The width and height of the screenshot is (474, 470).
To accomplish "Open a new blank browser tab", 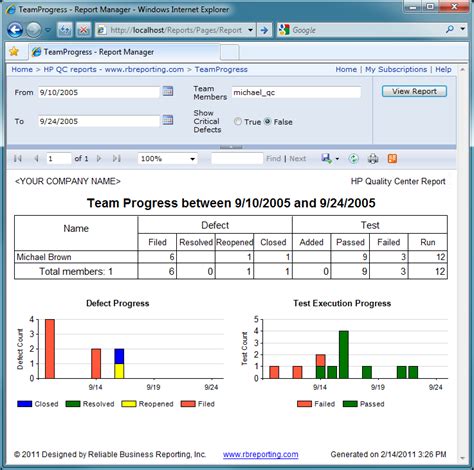I will click(230, 52).
